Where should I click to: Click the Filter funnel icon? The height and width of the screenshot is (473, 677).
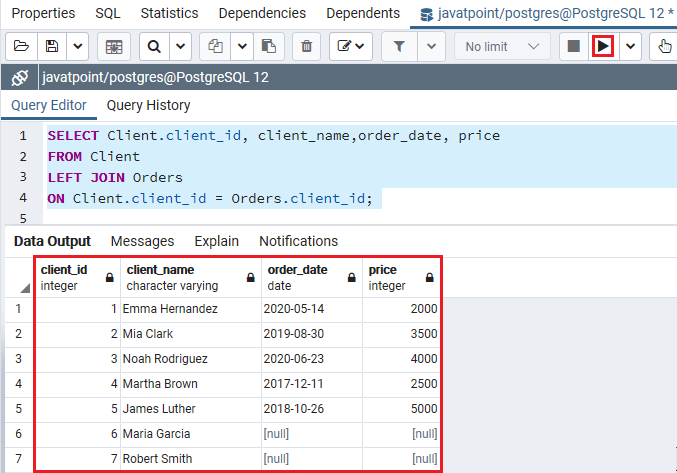(399, 46)
